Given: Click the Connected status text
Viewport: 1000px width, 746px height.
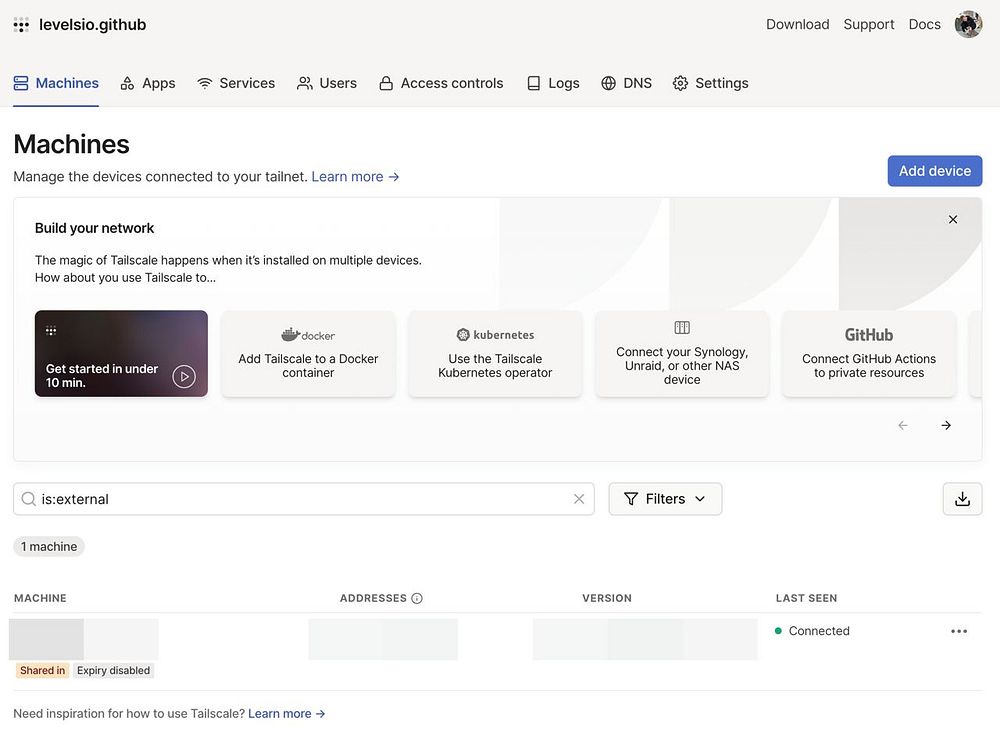Looking at the screenshot, I should click(x=819, y=631).
